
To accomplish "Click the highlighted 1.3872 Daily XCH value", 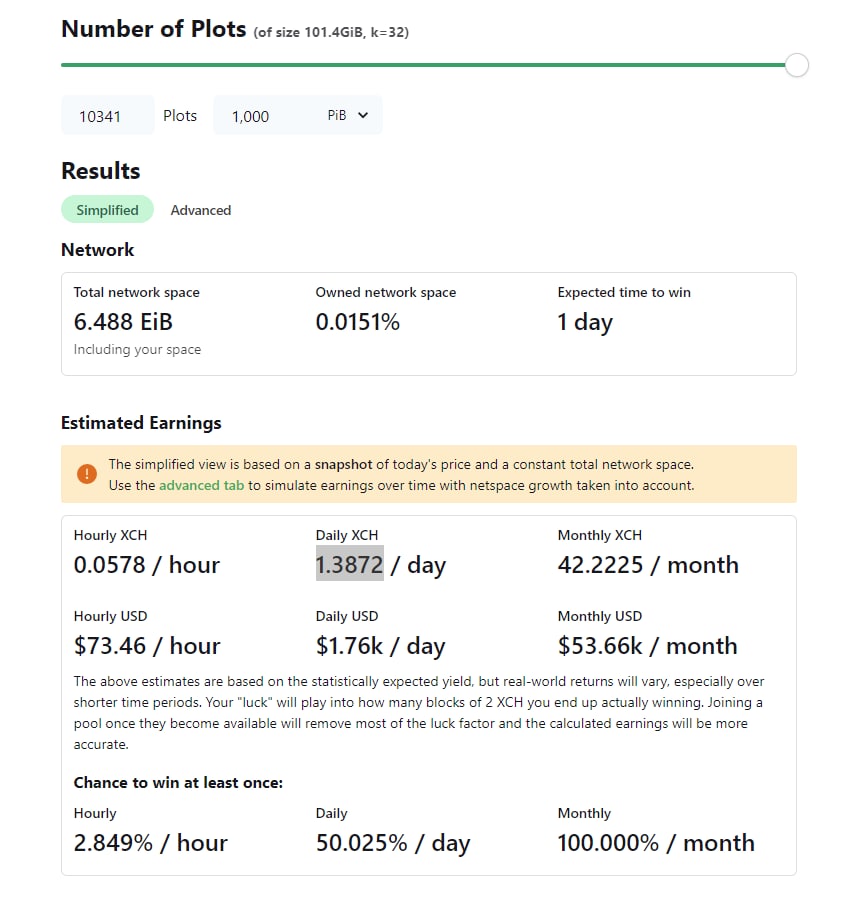I will click(349, 565).
